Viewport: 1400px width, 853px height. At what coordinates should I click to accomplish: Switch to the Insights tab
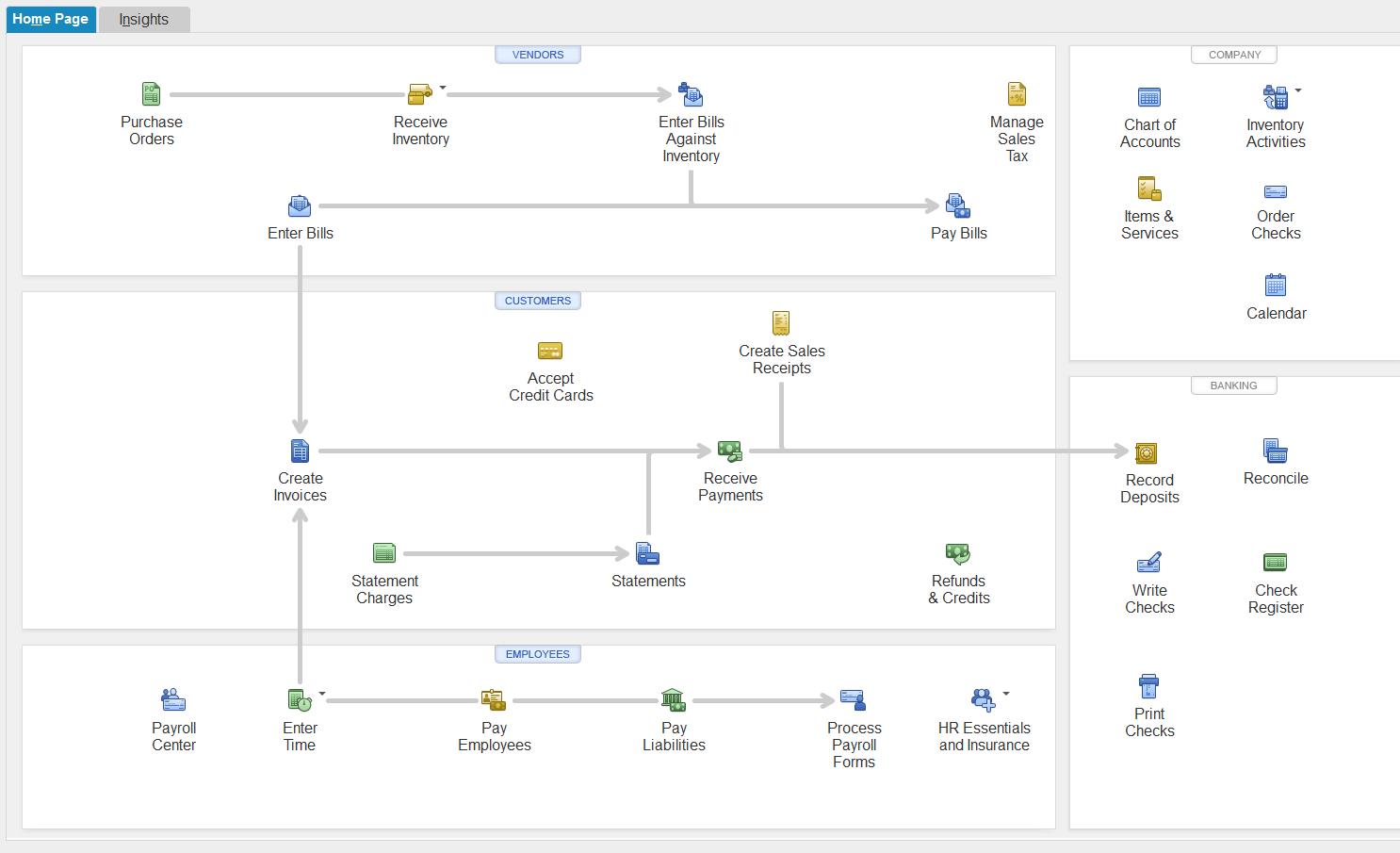(x=144, y=19)
